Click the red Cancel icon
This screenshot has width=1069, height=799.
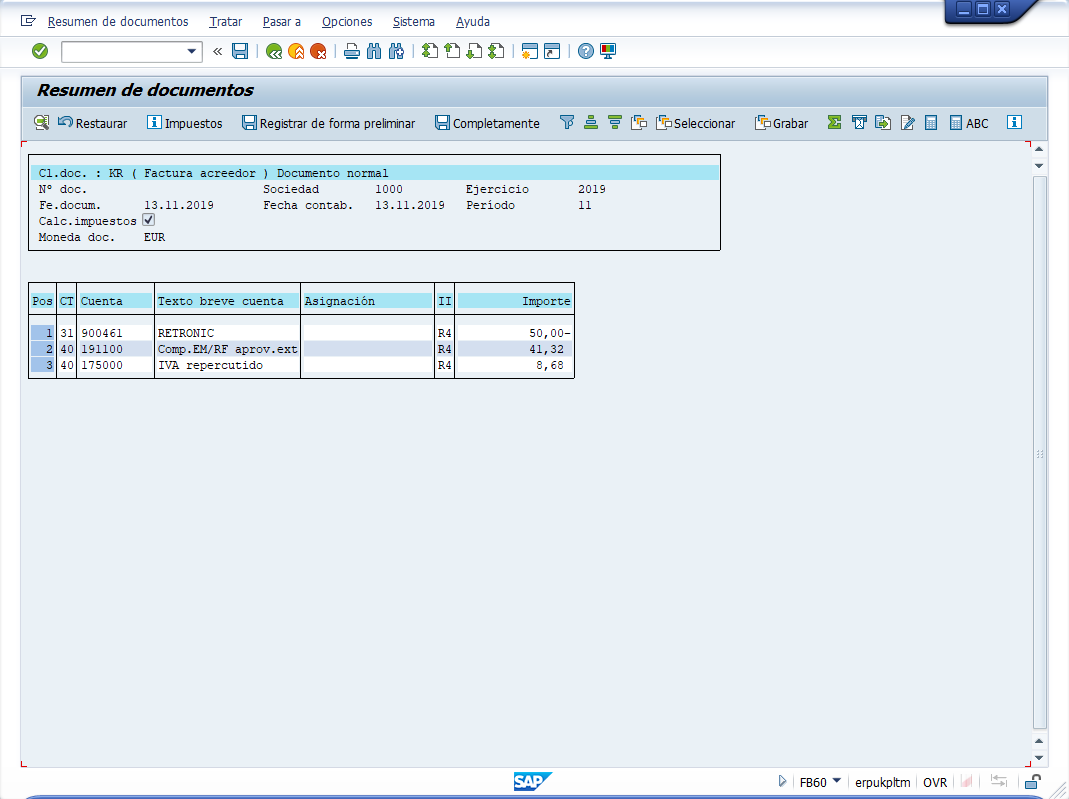[x=318, y=51]
